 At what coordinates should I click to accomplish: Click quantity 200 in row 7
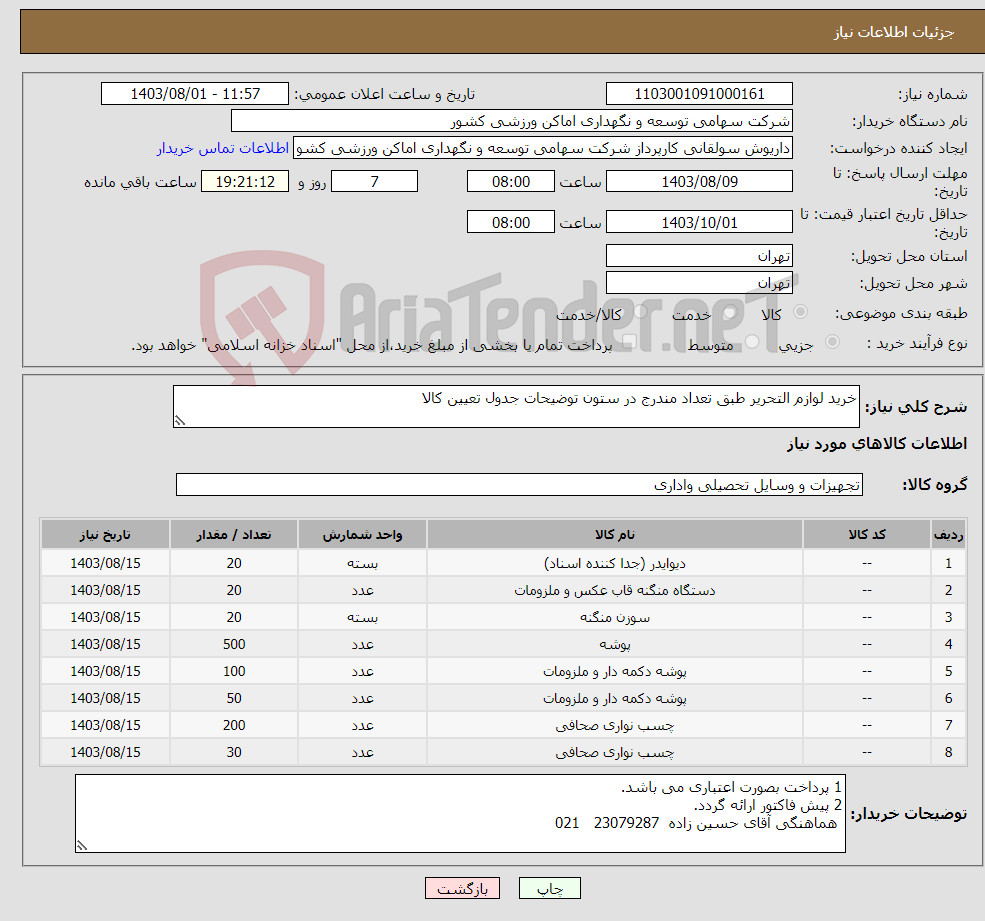pyautogui.click(x=234, y=726)
